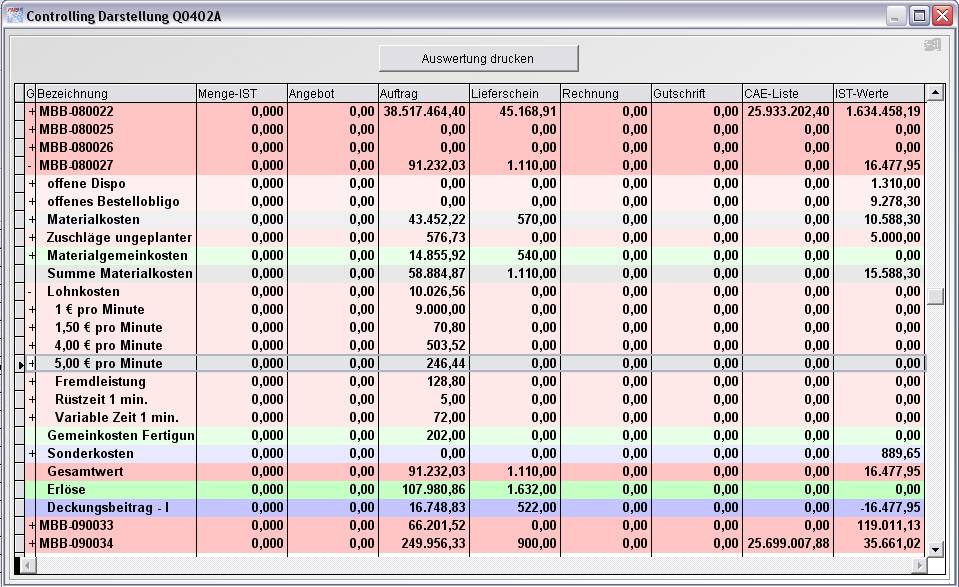
Task: Click the vertical scrollbar up arrow
Action: (935, 93)
